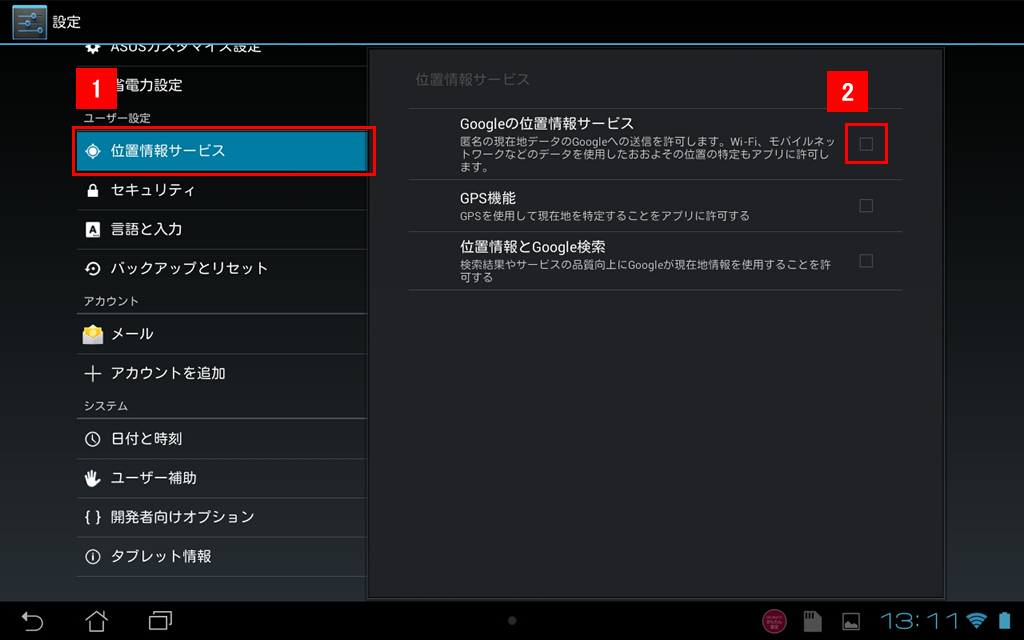
Task: Click GPSを使用して現在地を特定 description text
Action: click(x=605, y=216)
